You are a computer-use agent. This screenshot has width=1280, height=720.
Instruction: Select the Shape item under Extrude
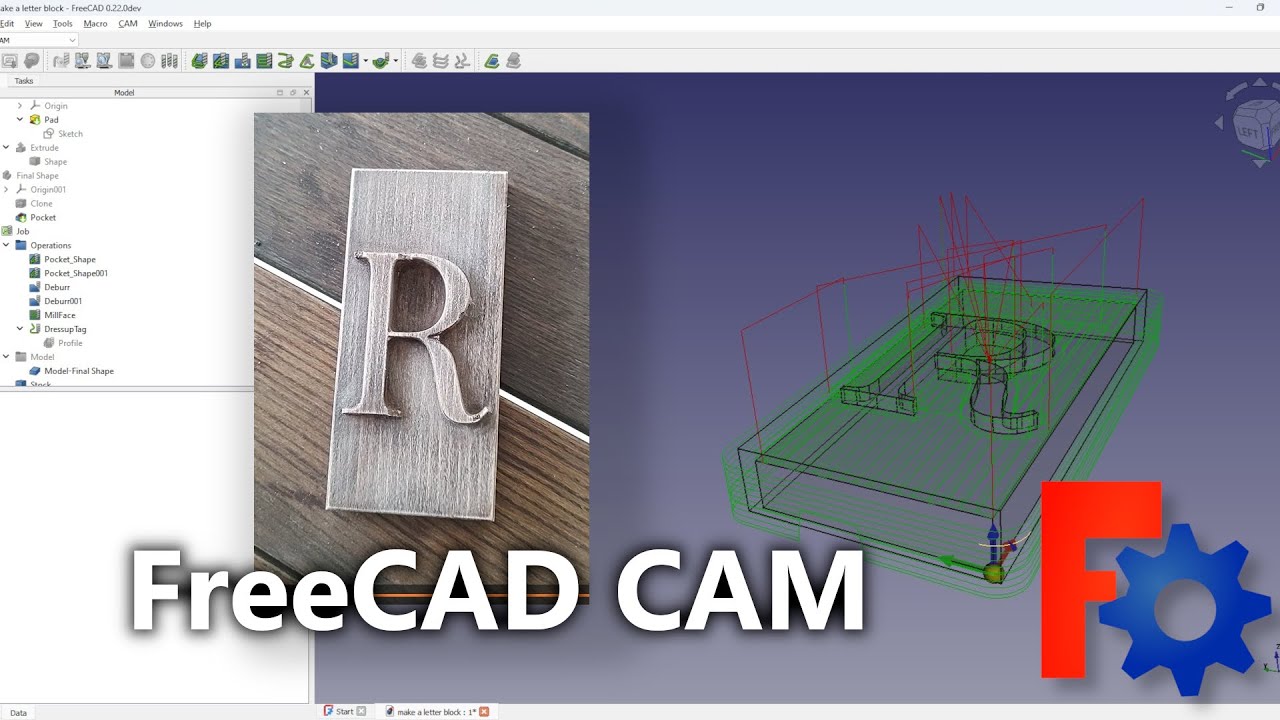[55, 161]
